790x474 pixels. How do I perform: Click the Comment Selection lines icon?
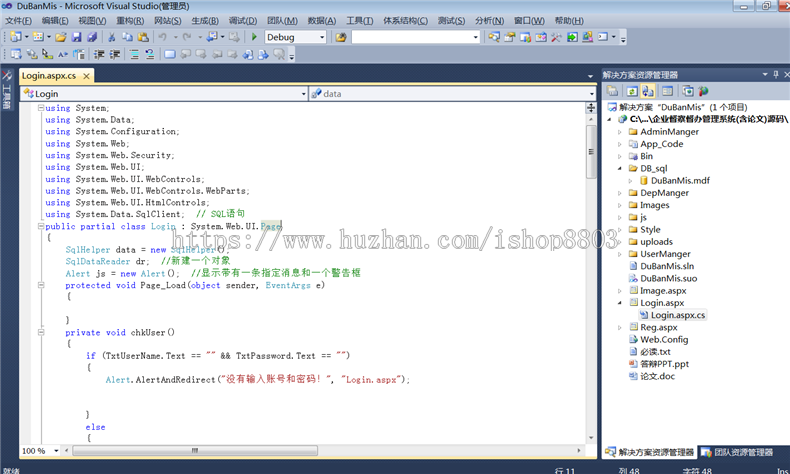134,54
